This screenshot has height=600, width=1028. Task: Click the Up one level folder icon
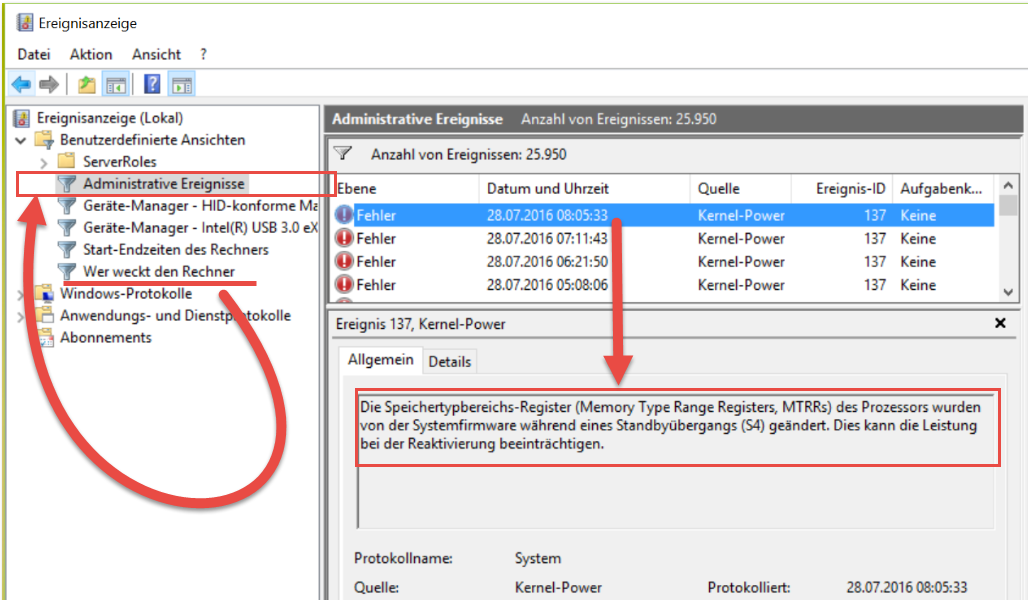coord(87,85)
